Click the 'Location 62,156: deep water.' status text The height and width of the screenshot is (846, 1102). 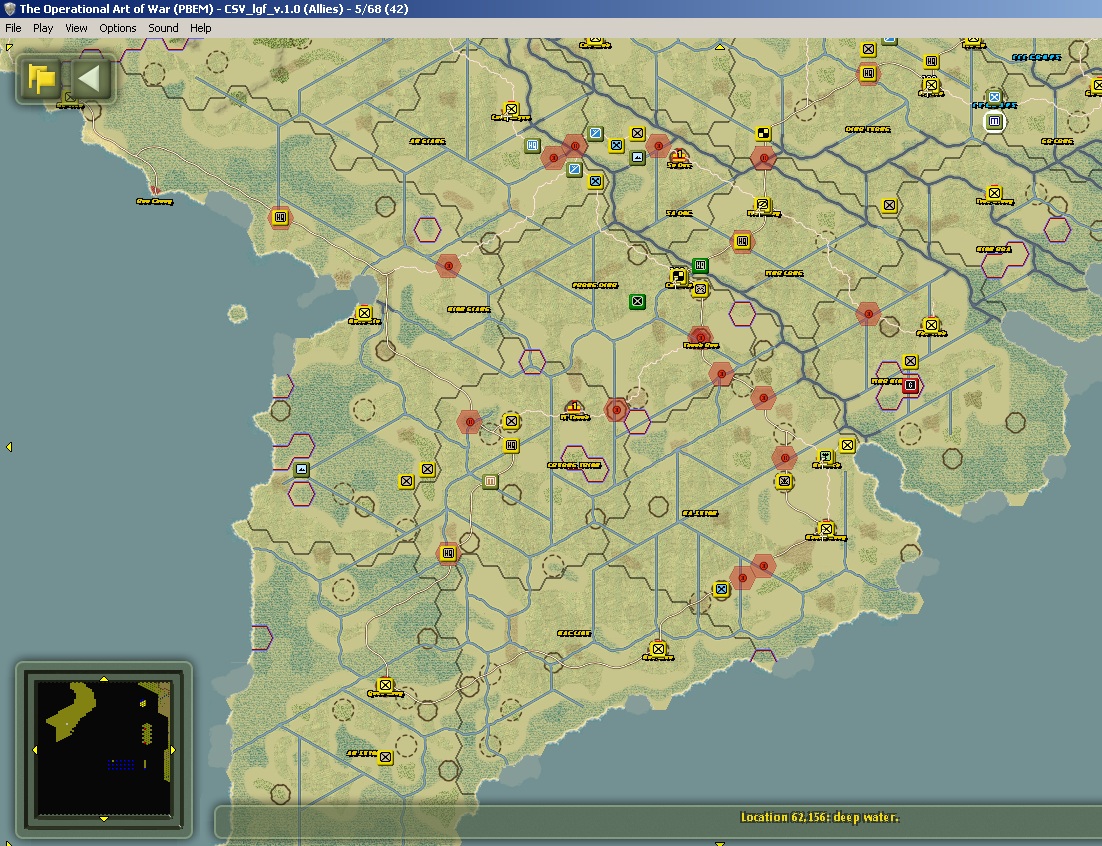(819, 817)
